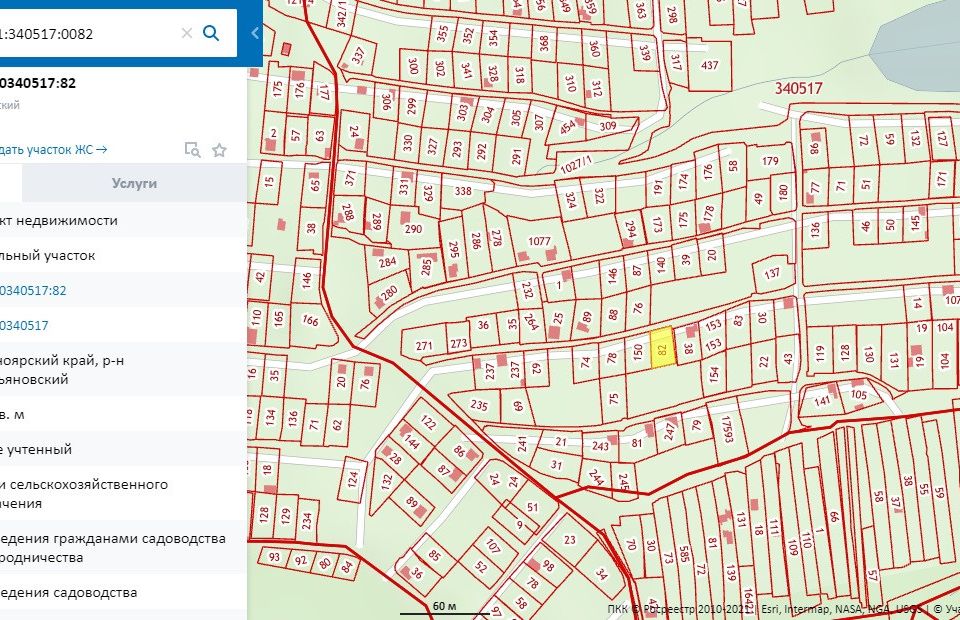Image resolution: width=960 pixels, height=620 pixels.
Task: Switch to the Услуги tab
Action: (x=134, y=183)
